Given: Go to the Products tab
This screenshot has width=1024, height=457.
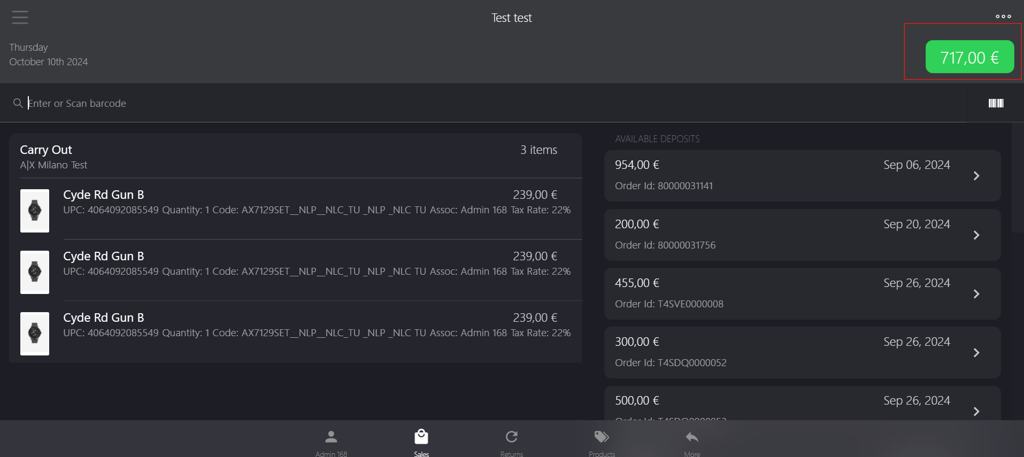Looking at the screenshot, I should pos(601,443).
